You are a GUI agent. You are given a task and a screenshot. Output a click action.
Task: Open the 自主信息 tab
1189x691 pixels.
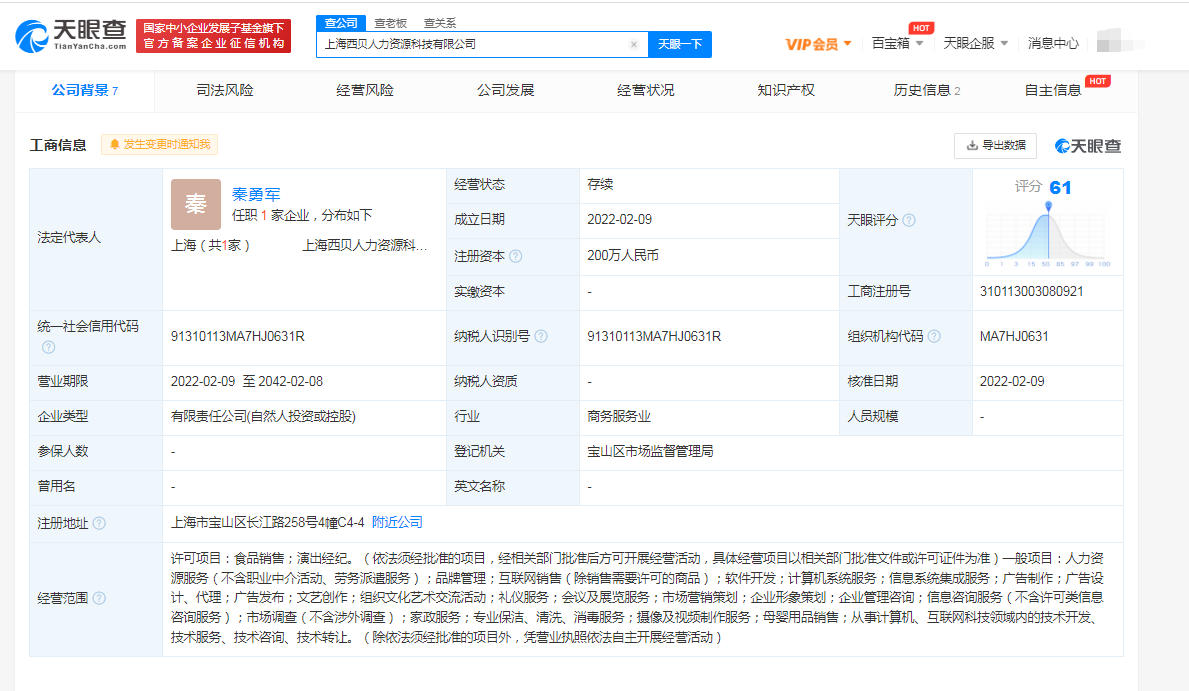click(x=1053, y=90)
